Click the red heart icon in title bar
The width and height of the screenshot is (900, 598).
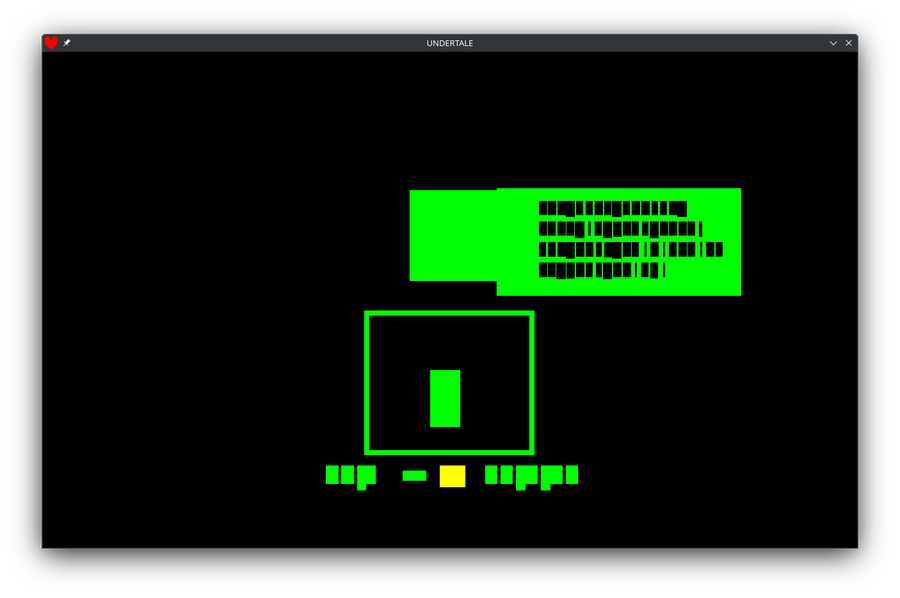pos(51,43)
